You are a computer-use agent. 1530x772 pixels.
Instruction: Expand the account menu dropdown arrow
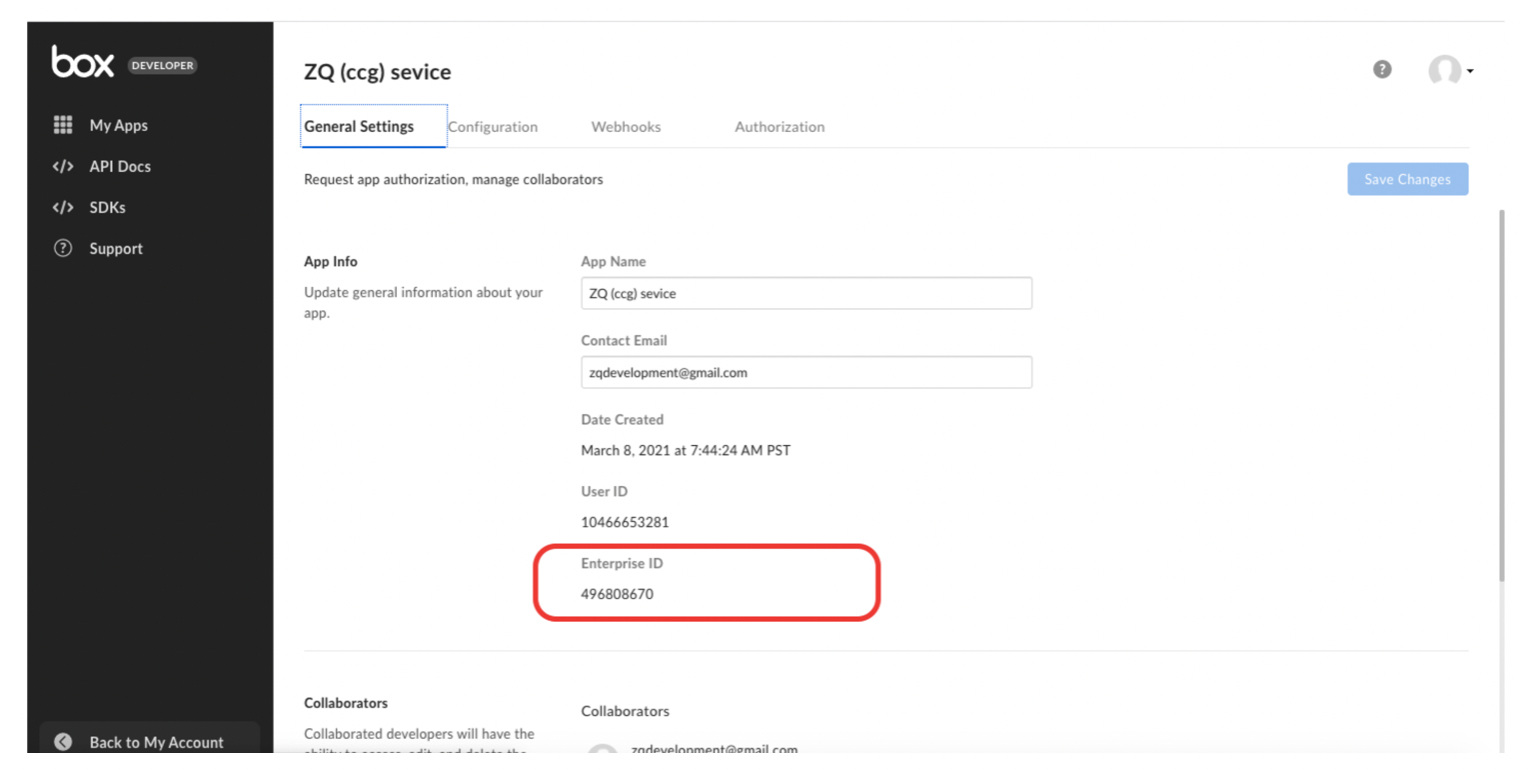click(x=1470, y=71)
